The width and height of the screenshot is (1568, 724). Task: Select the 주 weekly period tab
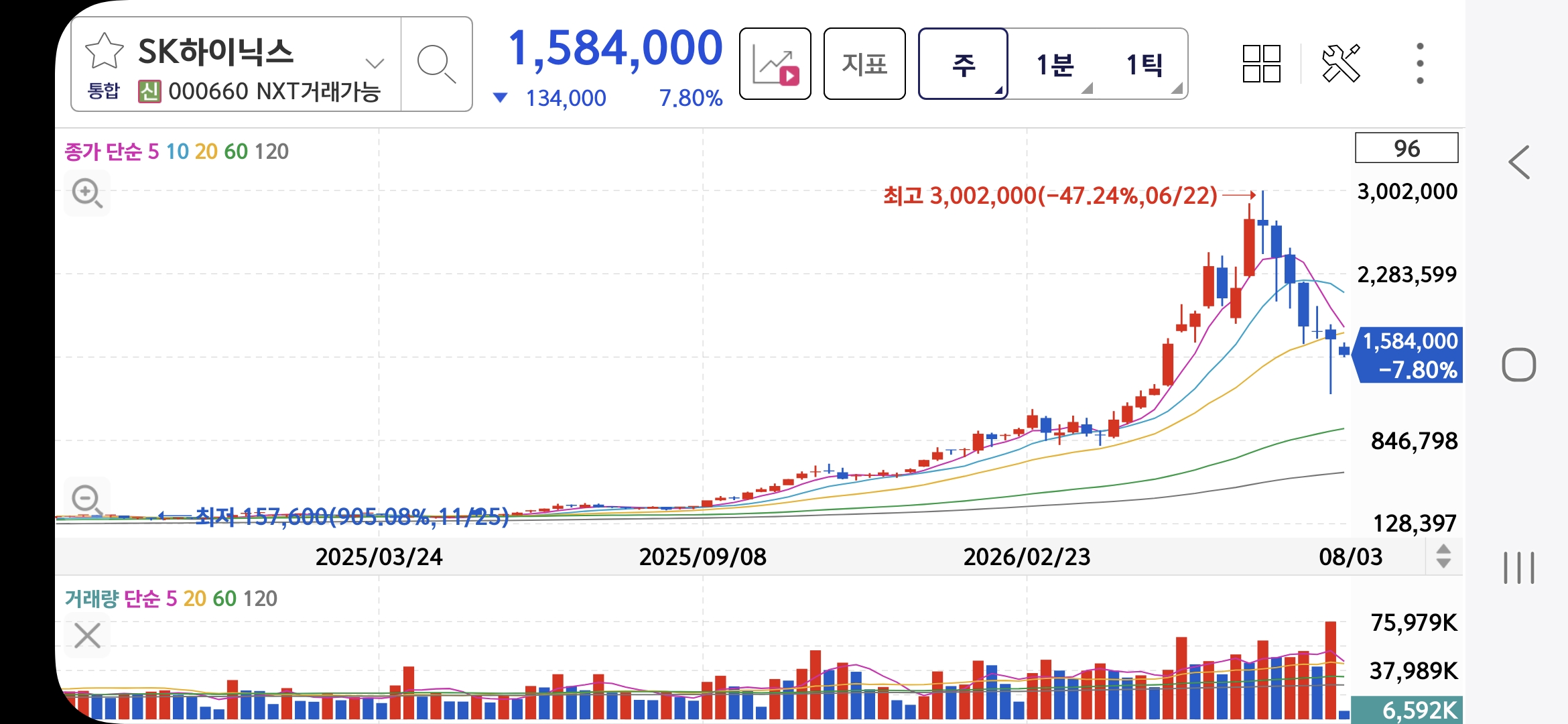point(963,64)
